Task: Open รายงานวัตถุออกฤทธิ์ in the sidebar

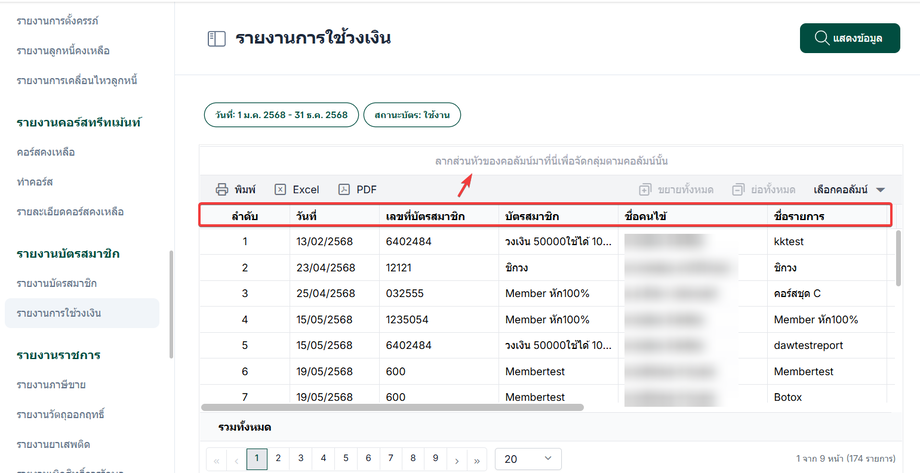Action: (60, 414)
